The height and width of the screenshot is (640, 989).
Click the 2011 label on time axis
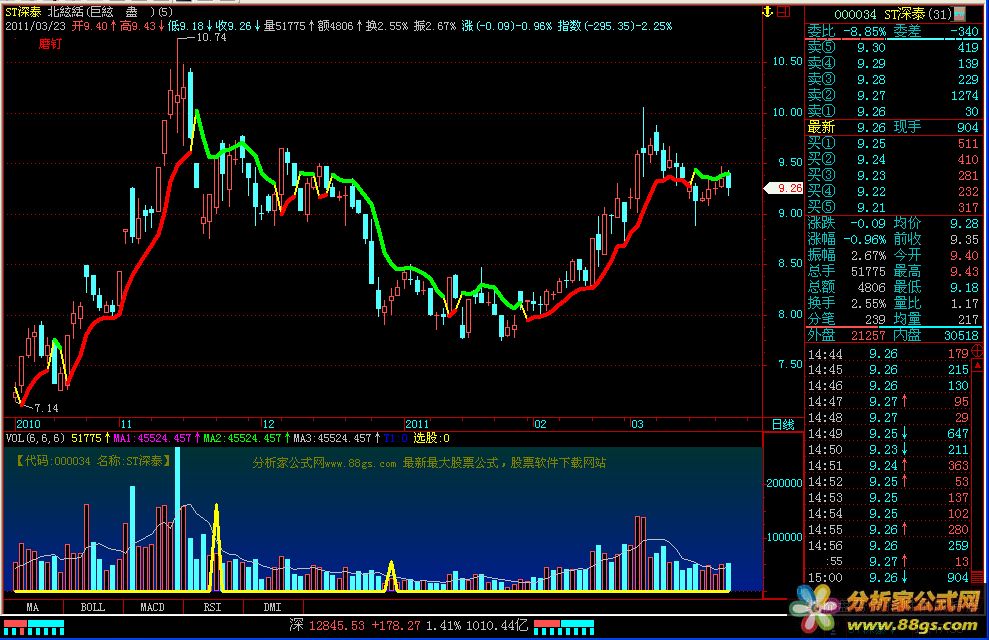416,424
